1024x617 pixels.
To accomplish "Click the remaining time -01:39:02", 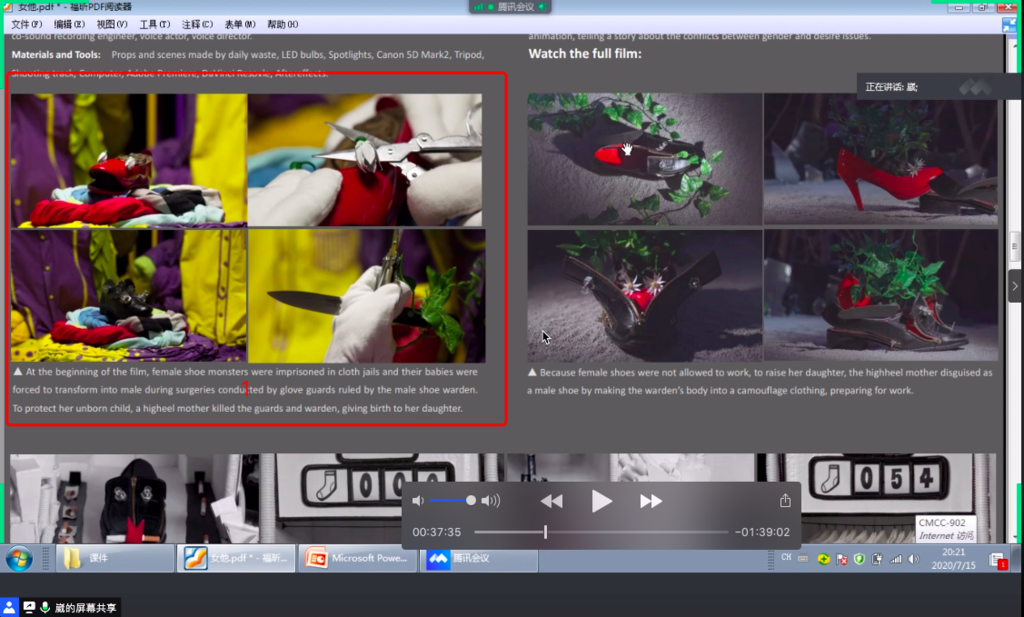I will (x=762, y=532).
